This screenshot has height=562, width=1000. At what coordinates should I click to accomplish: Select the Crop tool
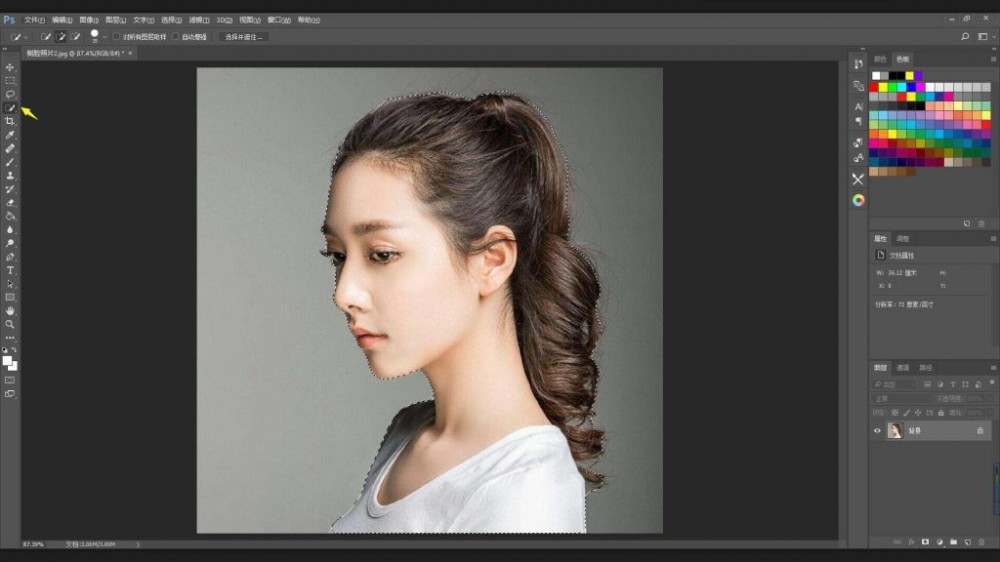coord(10,121)
